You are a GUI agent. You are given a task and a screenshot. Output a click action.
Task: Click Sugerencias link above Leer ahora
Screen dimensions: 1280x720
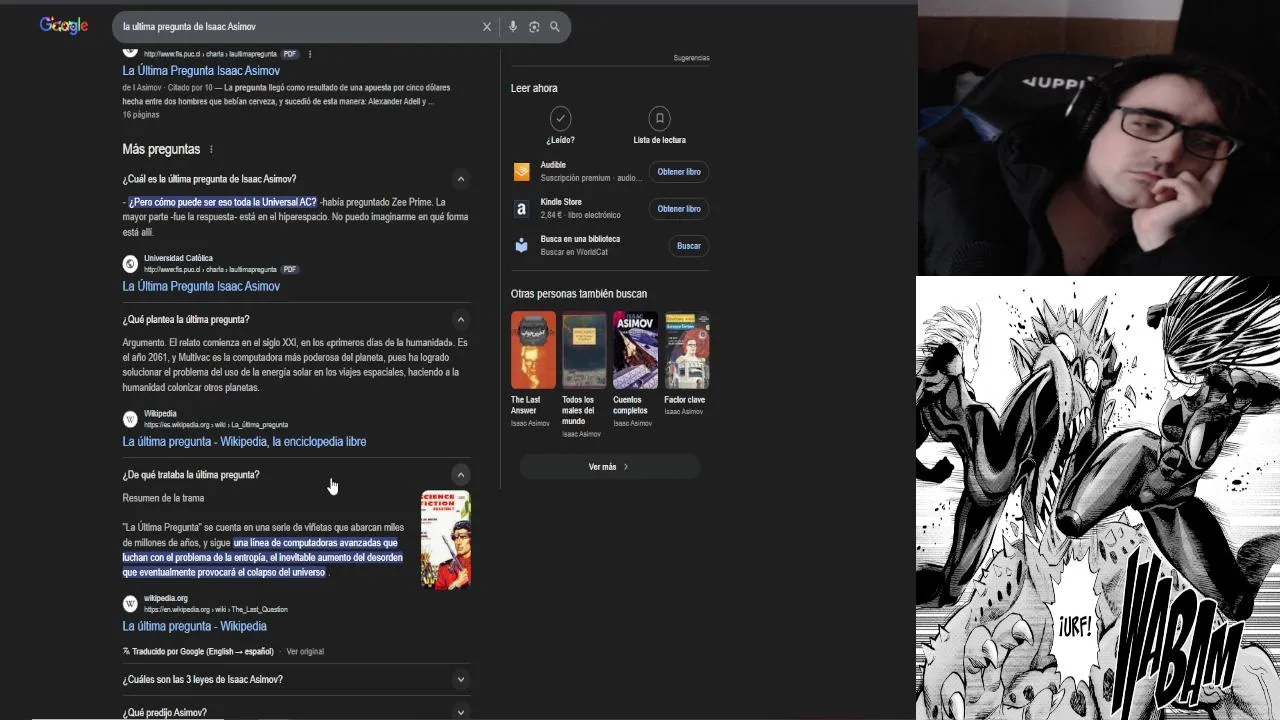tap(691, 58)
